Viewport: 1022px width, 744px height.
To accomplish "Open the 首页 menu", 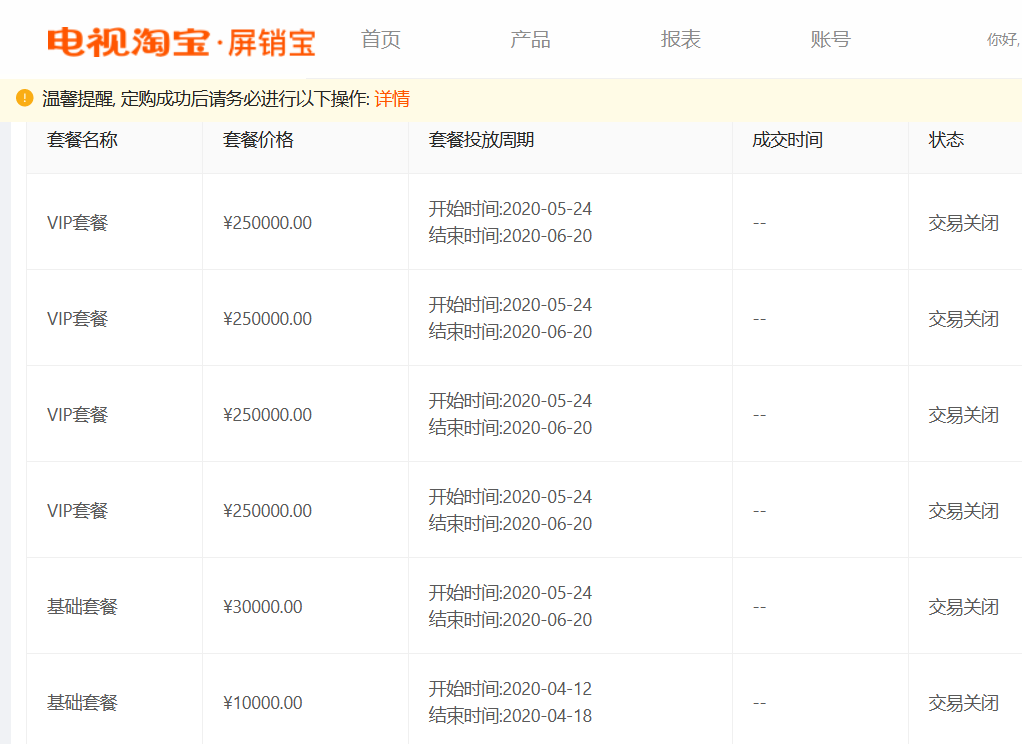I will [x=381, y=39].
